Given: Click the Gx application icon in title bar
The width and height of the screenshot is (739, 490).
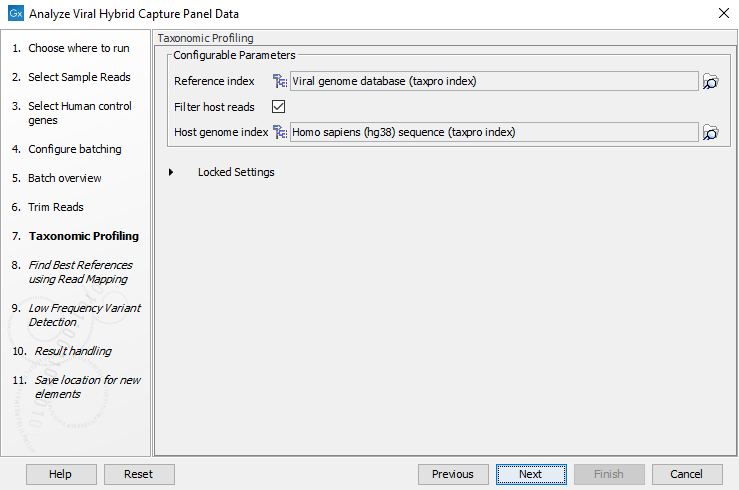Looking at the screenshot, I should point(15,14).
